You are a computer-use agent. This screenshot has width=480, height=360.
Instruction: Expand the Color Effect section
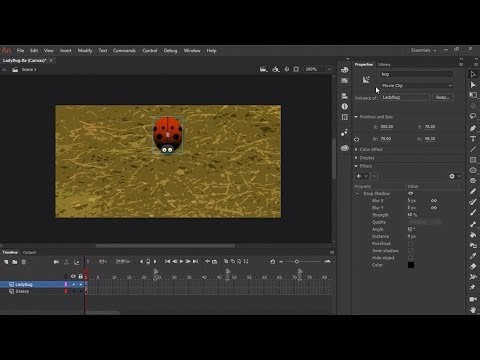(x=356, y=149)
